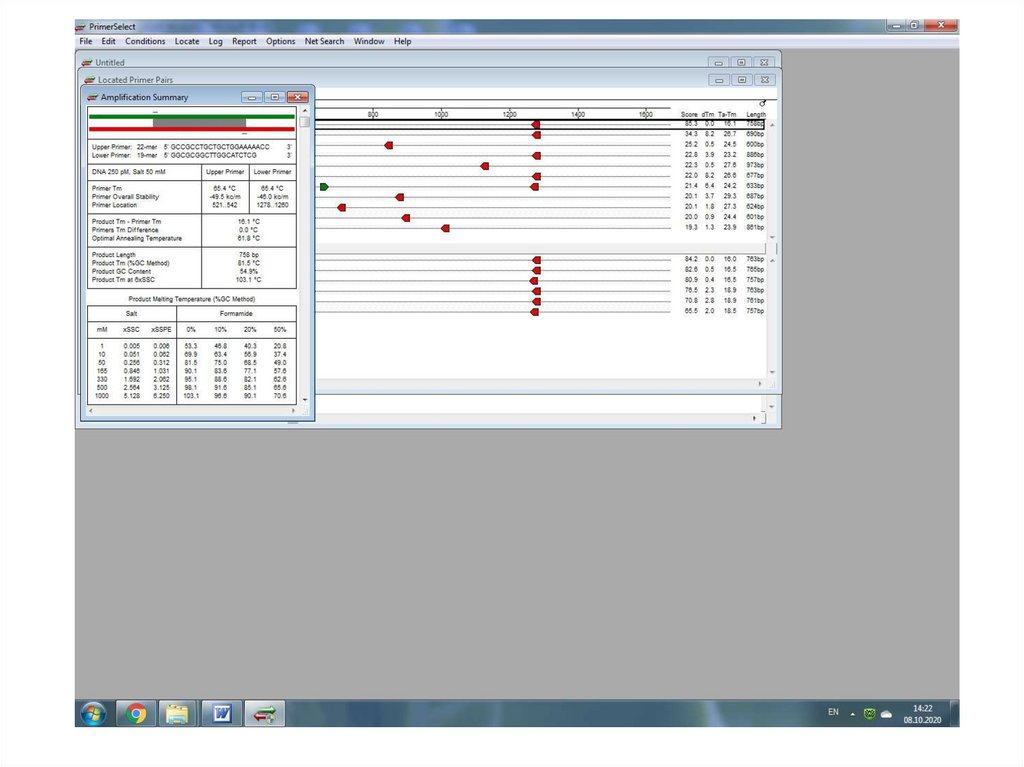1024x767 pixels.
Task: Click the Length column header
Action: (x=756, y=114)
